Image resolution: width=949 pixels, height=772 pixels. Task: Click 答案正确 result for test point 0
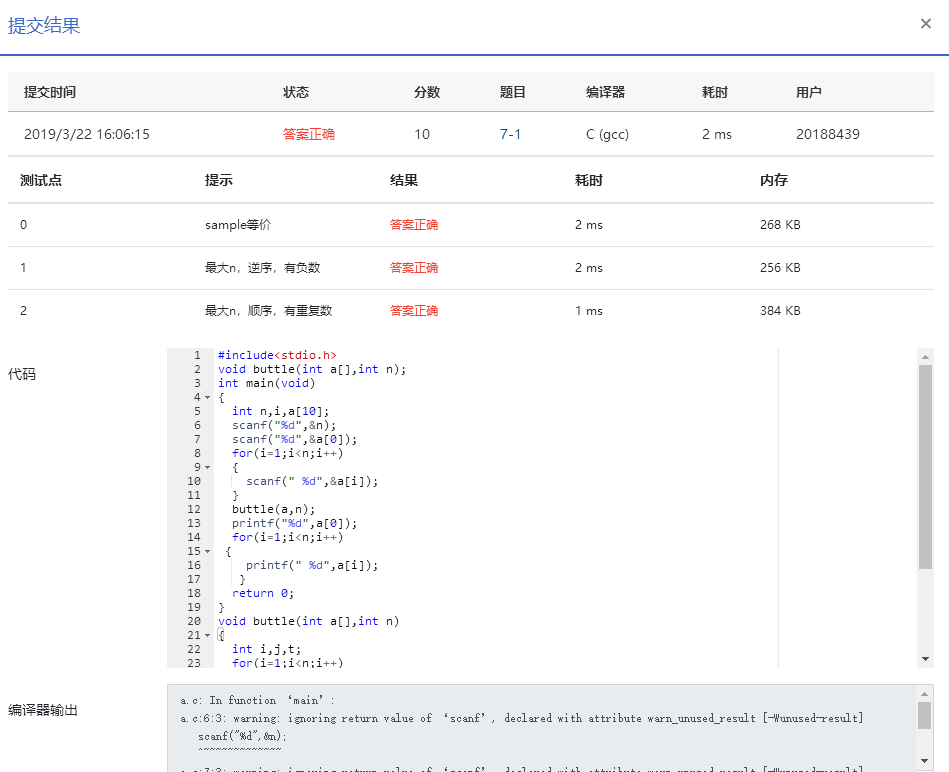[x=414, y=224]
